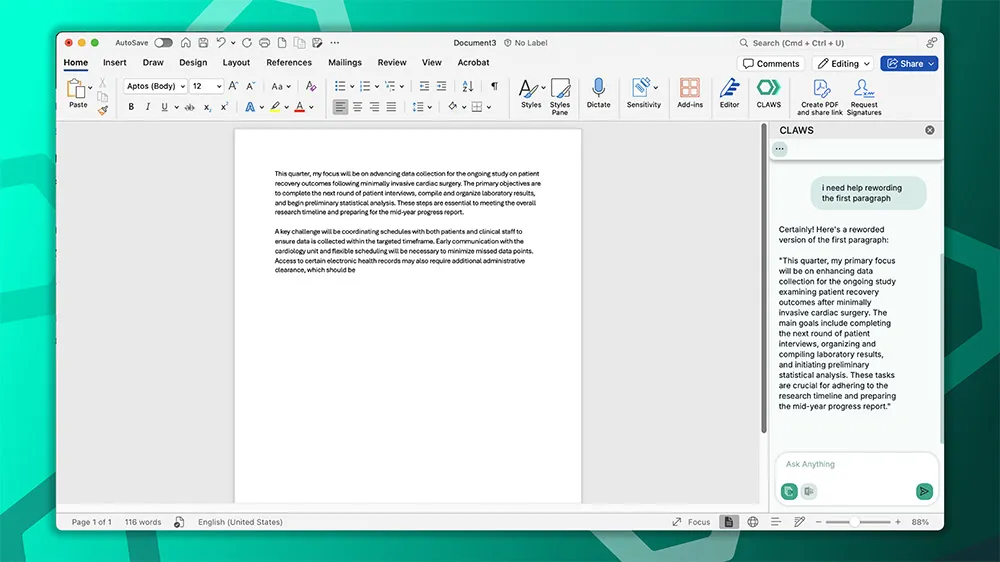Align text to the right
Image resolution: width=1000 pixels, height=562 pixels.
[x=374, y=107]
